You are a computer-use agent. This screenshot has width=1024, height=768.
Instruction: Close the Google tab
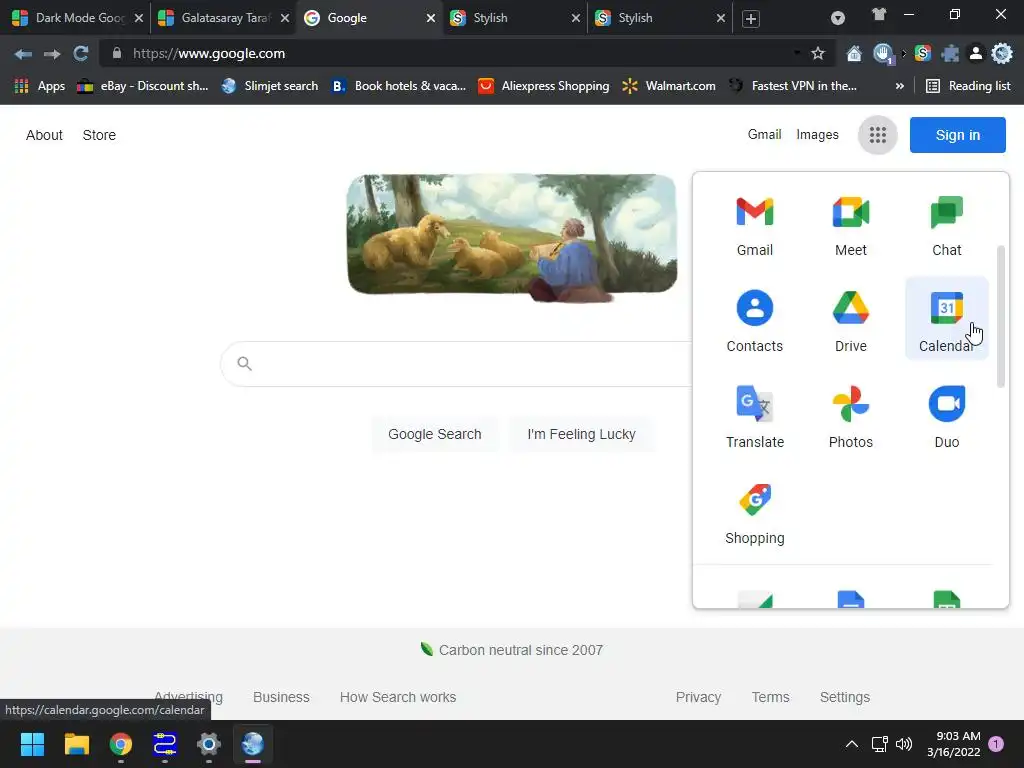[x=430, y=18]
